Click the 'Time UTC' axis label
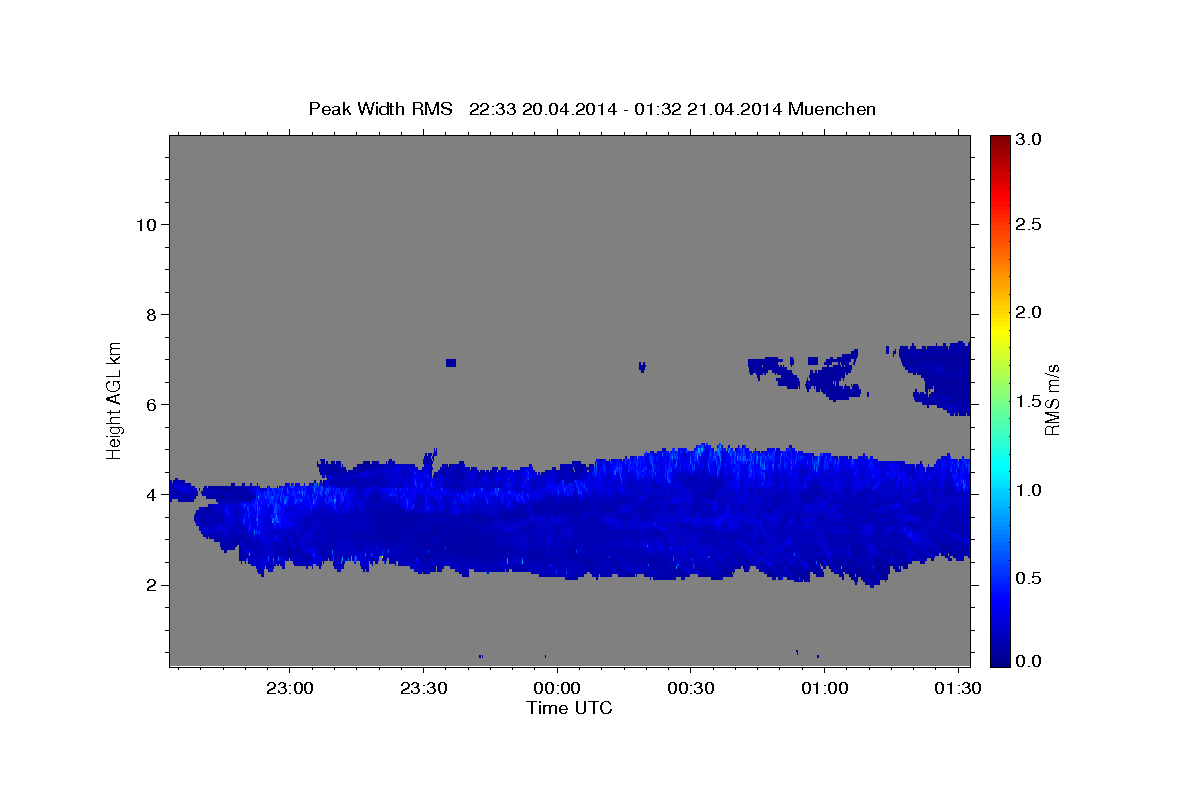The width and height of the screenshot is (1200, 800). click(569, 708)
